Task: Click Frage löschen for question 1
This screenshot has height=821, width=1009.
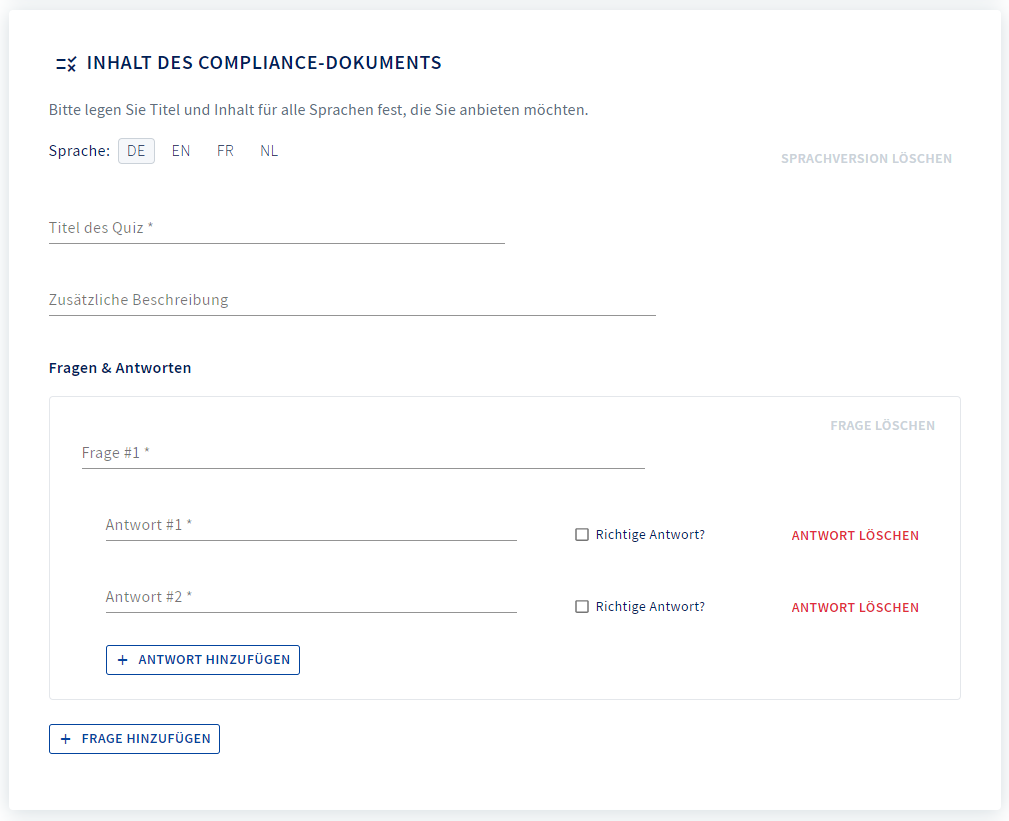Action: 882,425
